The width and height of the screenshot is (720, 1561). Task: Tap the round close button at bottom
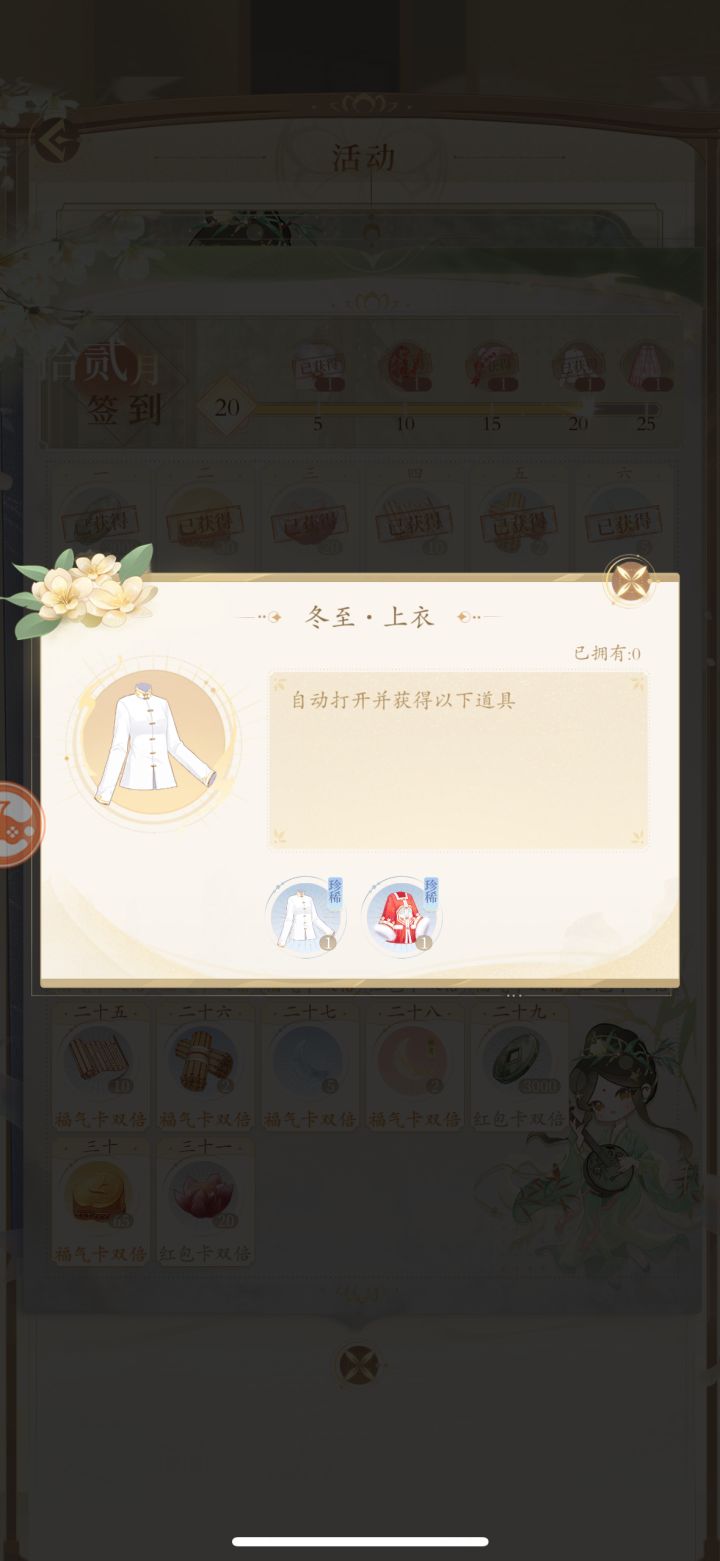pyautogui.click(x=358, y=1365)
